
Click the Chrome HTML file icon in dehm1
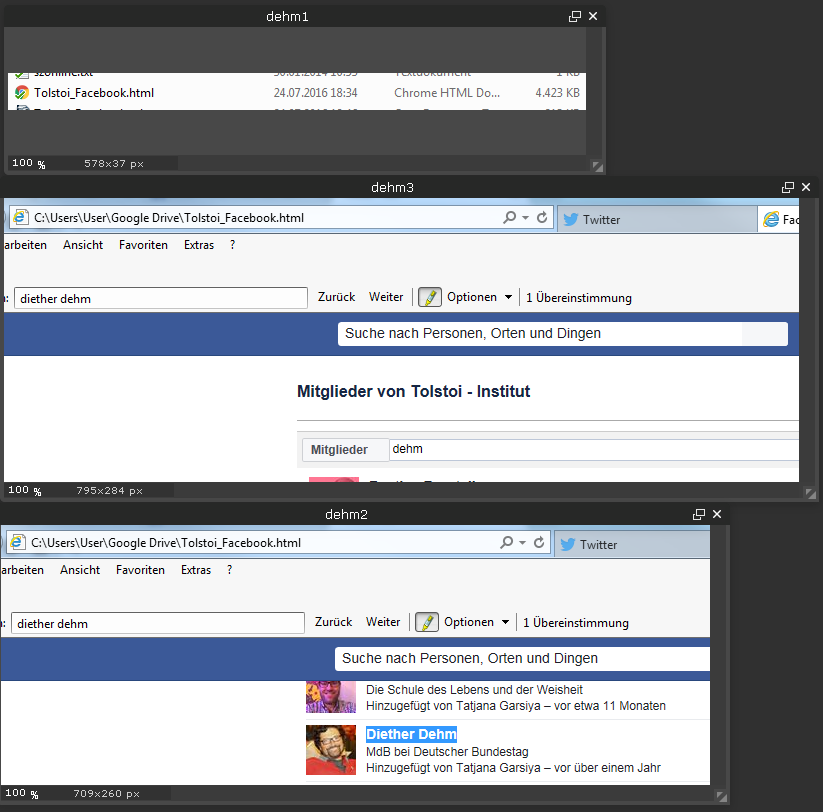coord(22,93)
